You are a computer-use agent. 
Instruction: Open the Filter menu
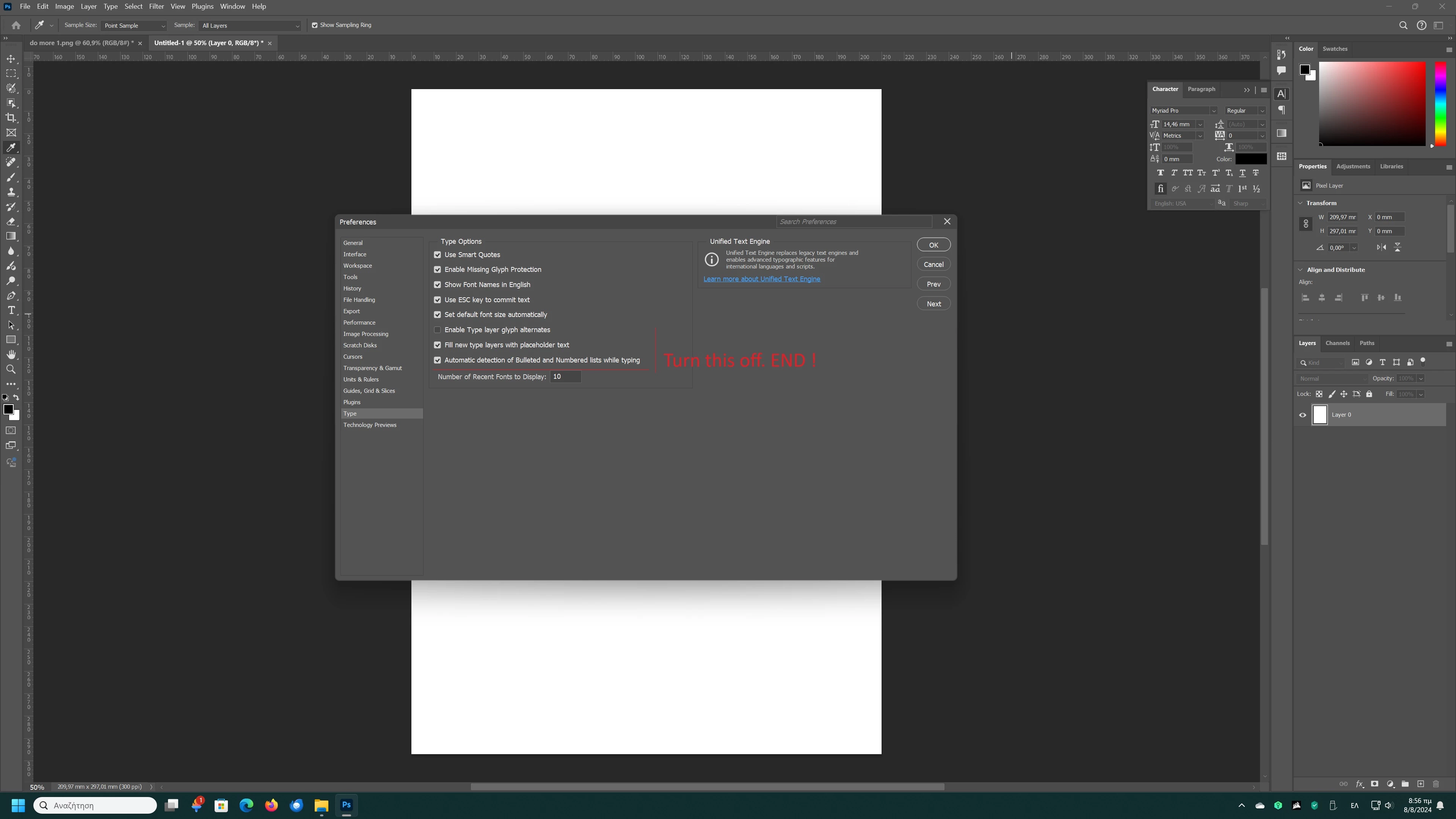point(156,6)
